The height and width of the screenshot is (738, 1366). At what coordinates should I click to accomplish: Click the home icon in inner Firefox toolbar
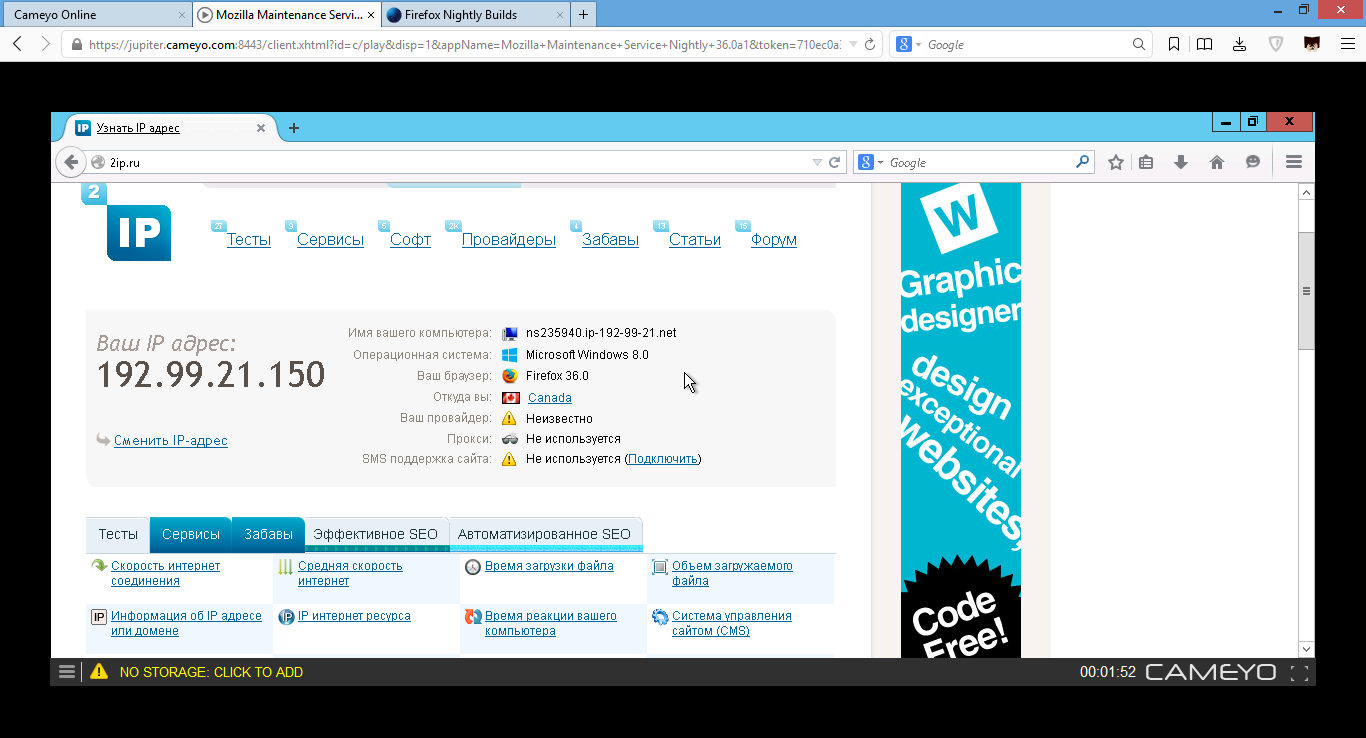pyautogui.click(x=1217, y=162)
